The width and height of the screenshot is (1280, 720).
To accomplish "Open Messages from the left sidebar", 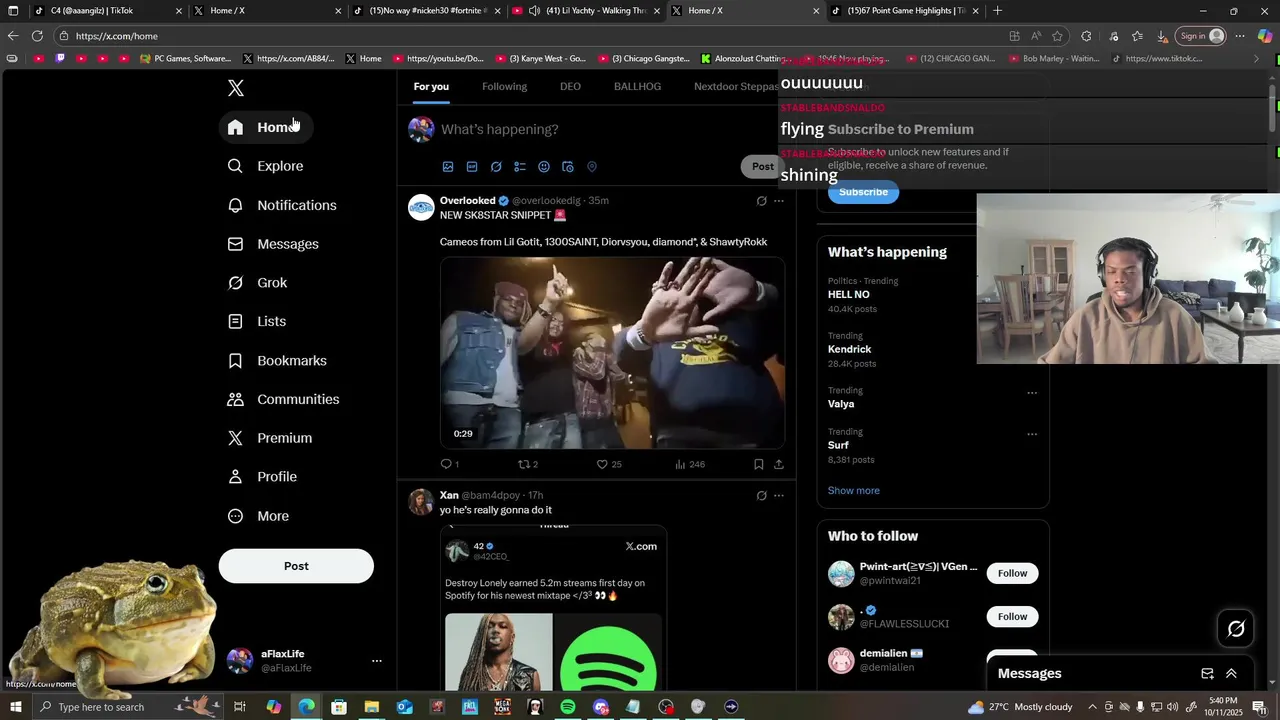I will [274, 244].
